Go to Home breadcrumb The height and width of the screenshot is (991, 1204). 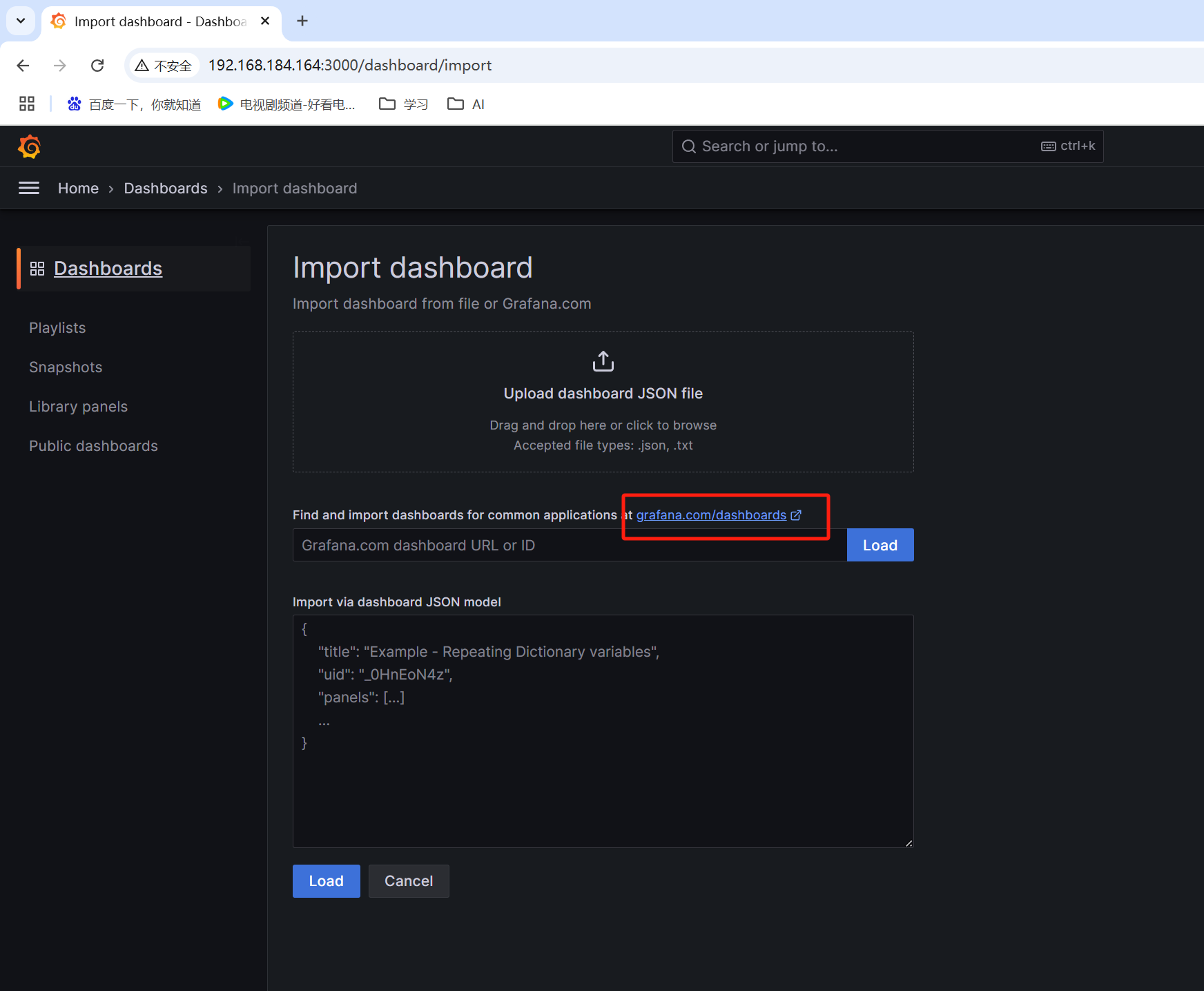coord(78,189)
